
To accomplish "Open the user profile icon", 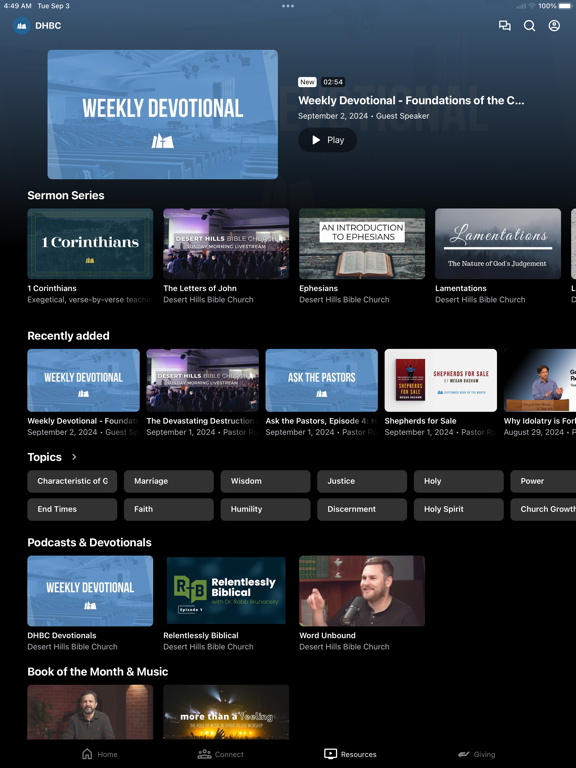I will click(554, 25).
